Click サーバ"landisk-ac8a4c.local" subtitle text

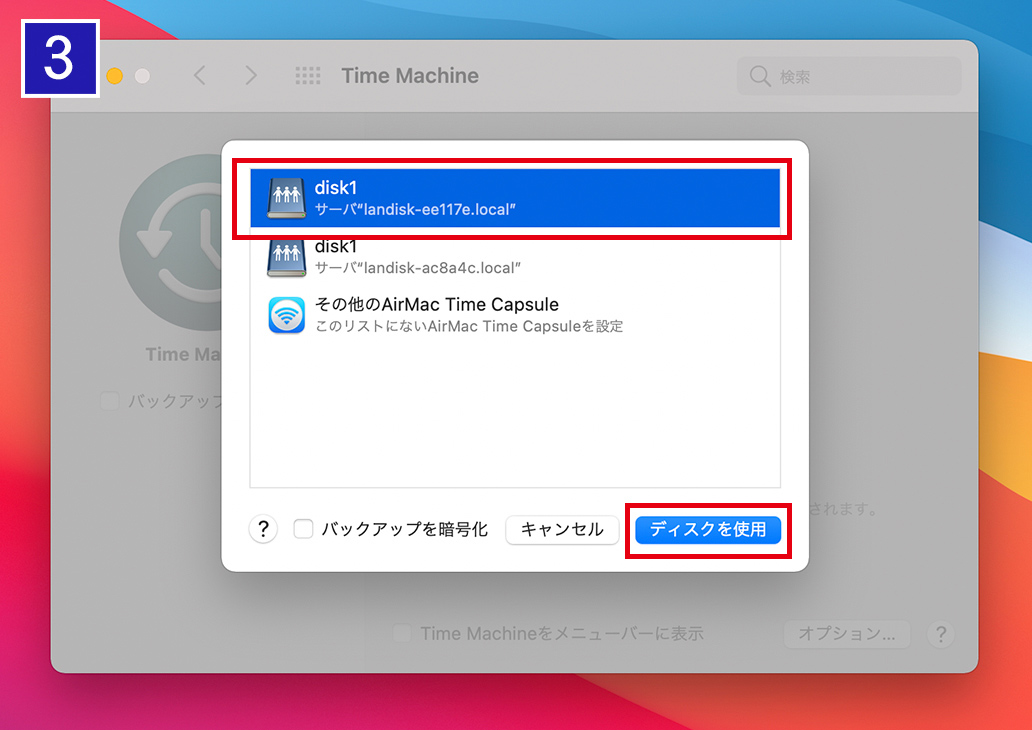(417, 268)
